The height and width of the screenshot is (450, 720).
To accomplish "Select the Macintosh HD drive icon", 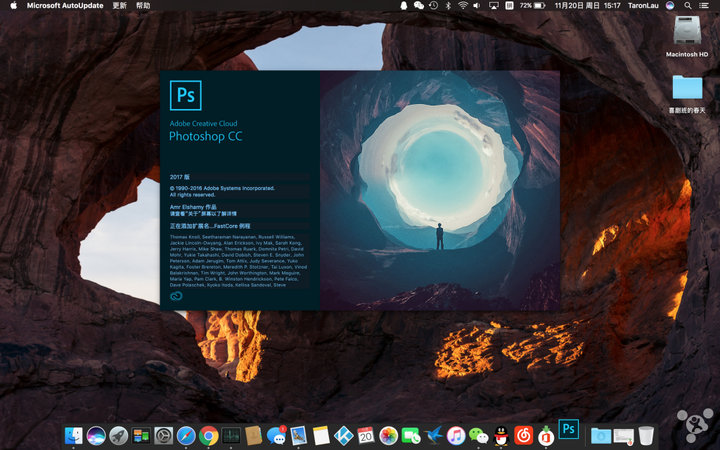I will [x=687, y=31].
